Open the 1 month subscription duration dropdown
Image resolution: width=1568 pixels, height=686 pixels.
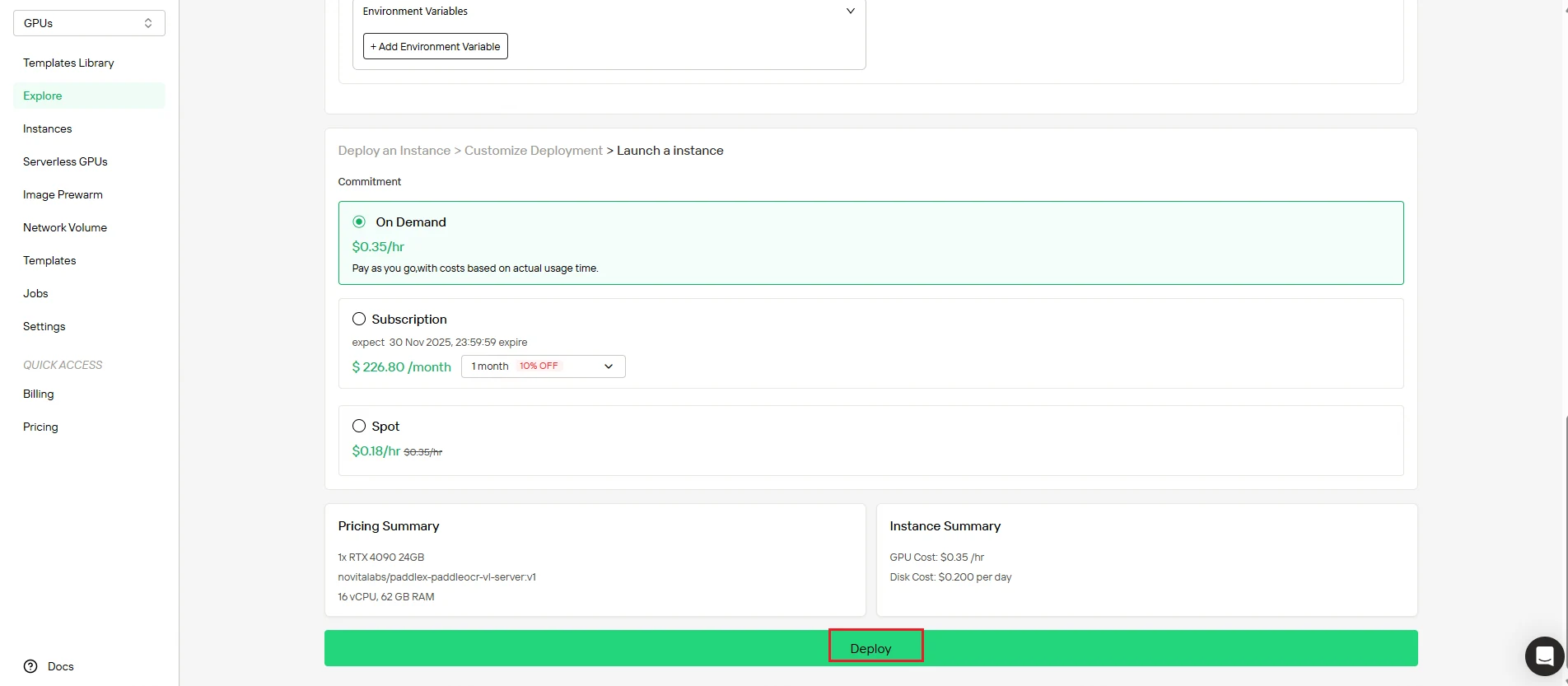tap(543, 366)
